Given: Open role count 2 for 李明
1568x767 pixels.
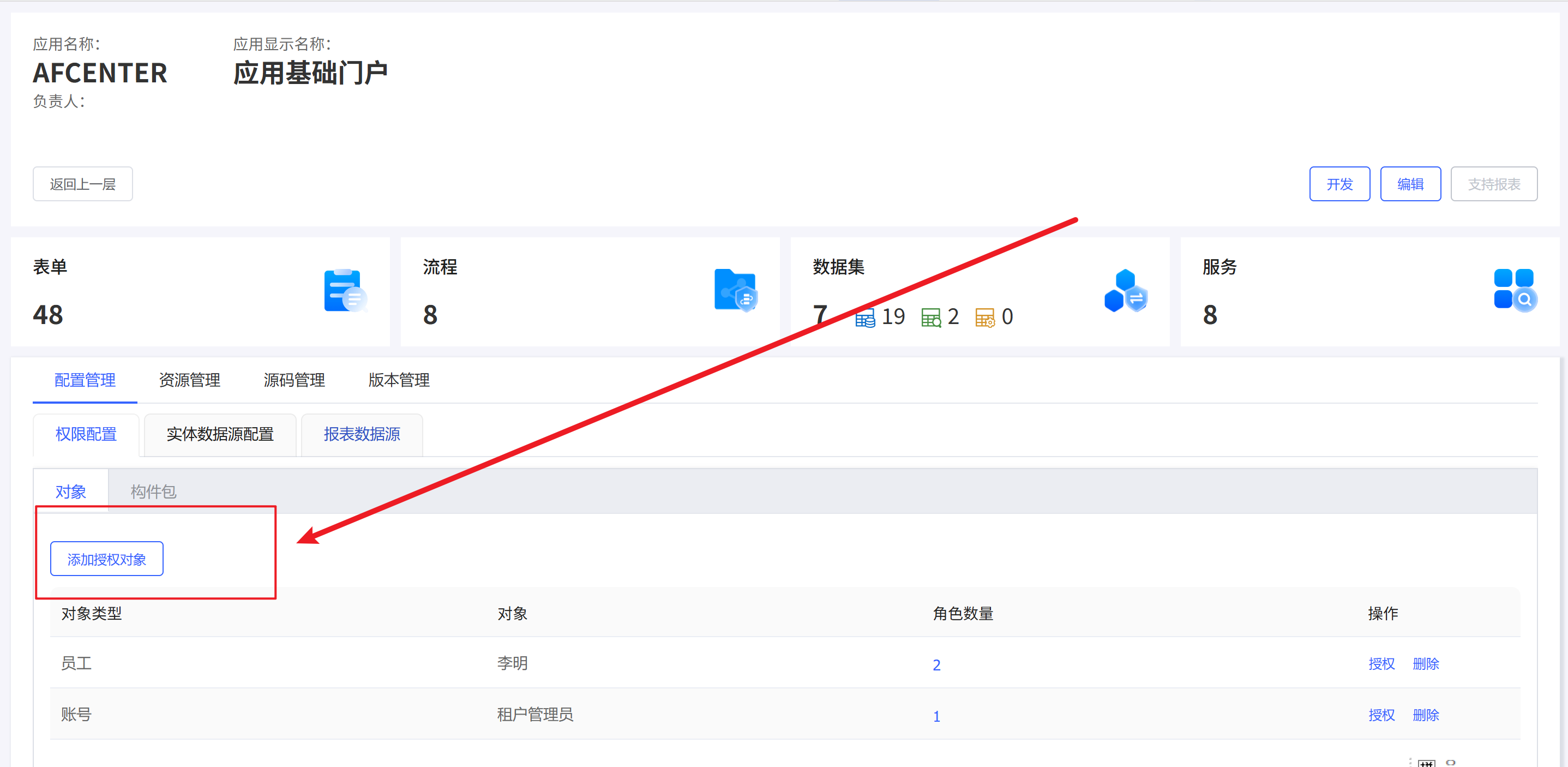Looking at the screenshot, I should click(x=936, y=665).
